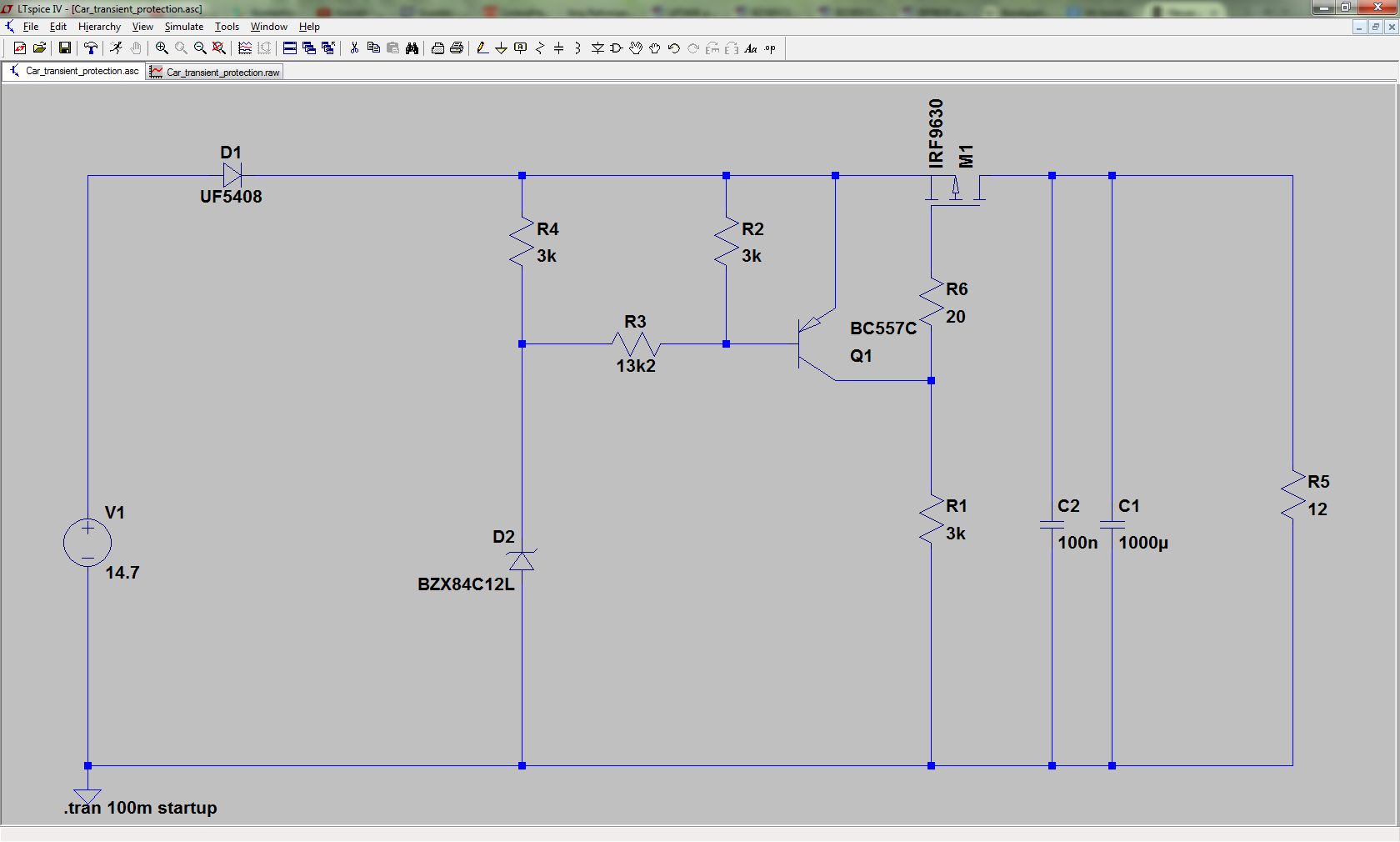Open the Control Panel hammer icon
The height and width of the screenshot is (842, 1400).
click(x=91, y=48)
